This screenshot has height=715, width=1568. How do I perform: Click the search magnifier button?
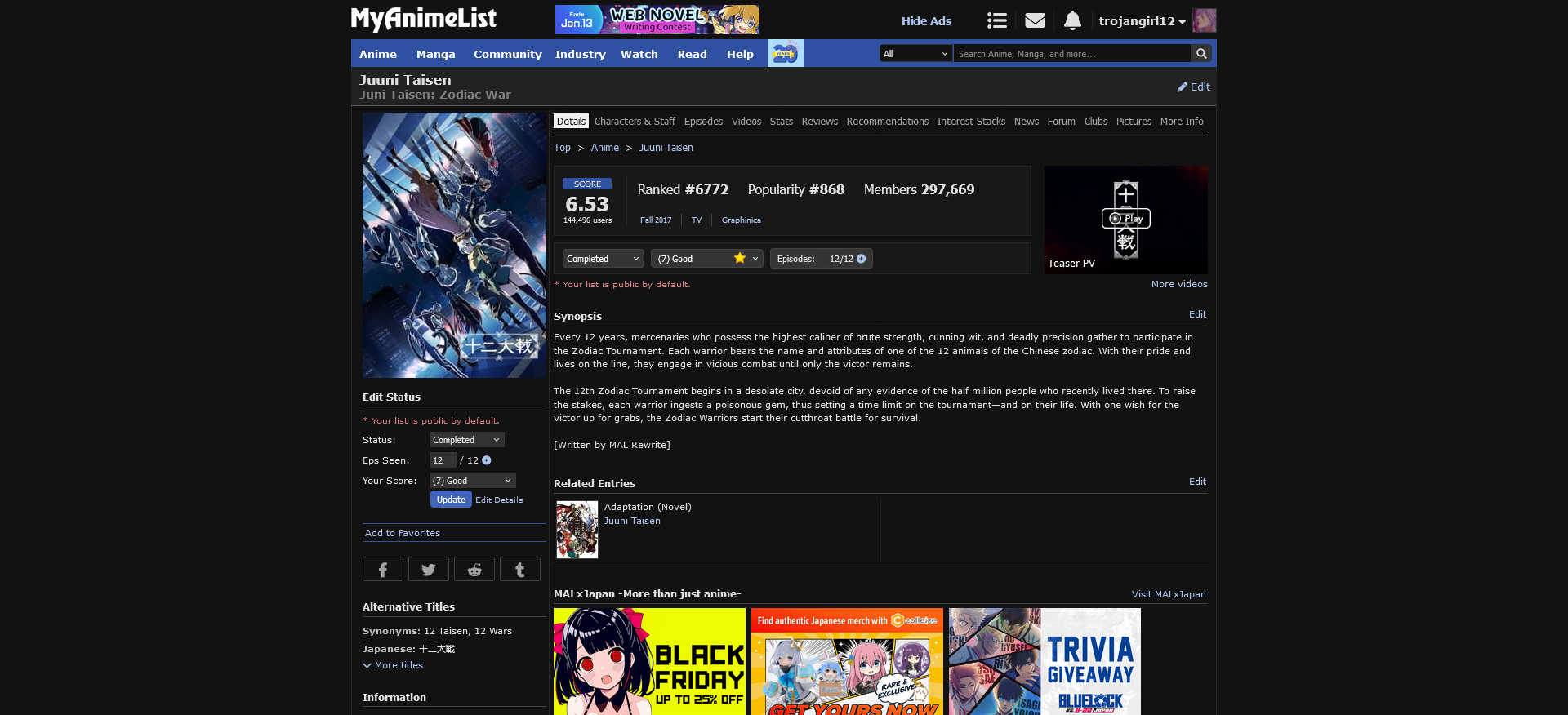point(1200,54)
